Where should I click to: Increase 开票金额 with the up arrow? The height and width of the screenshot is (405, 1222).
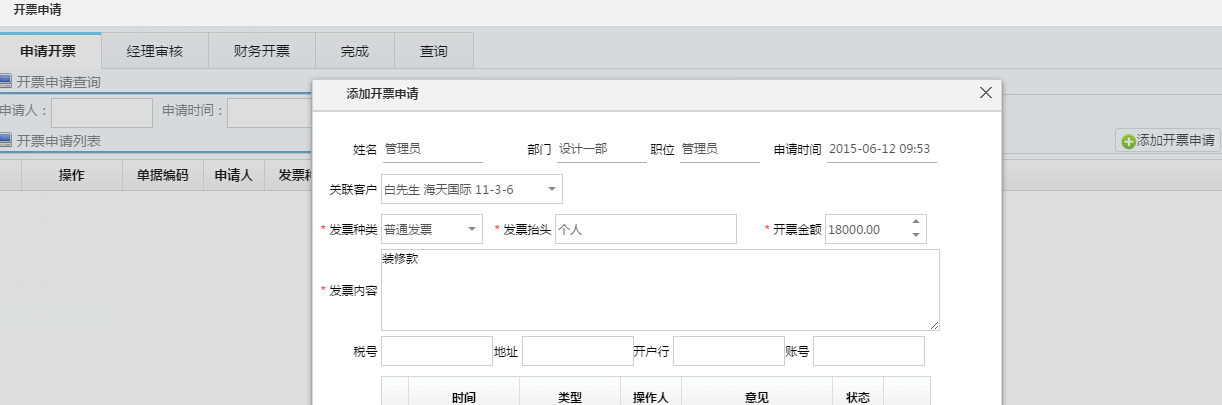(x=915, y=222)
